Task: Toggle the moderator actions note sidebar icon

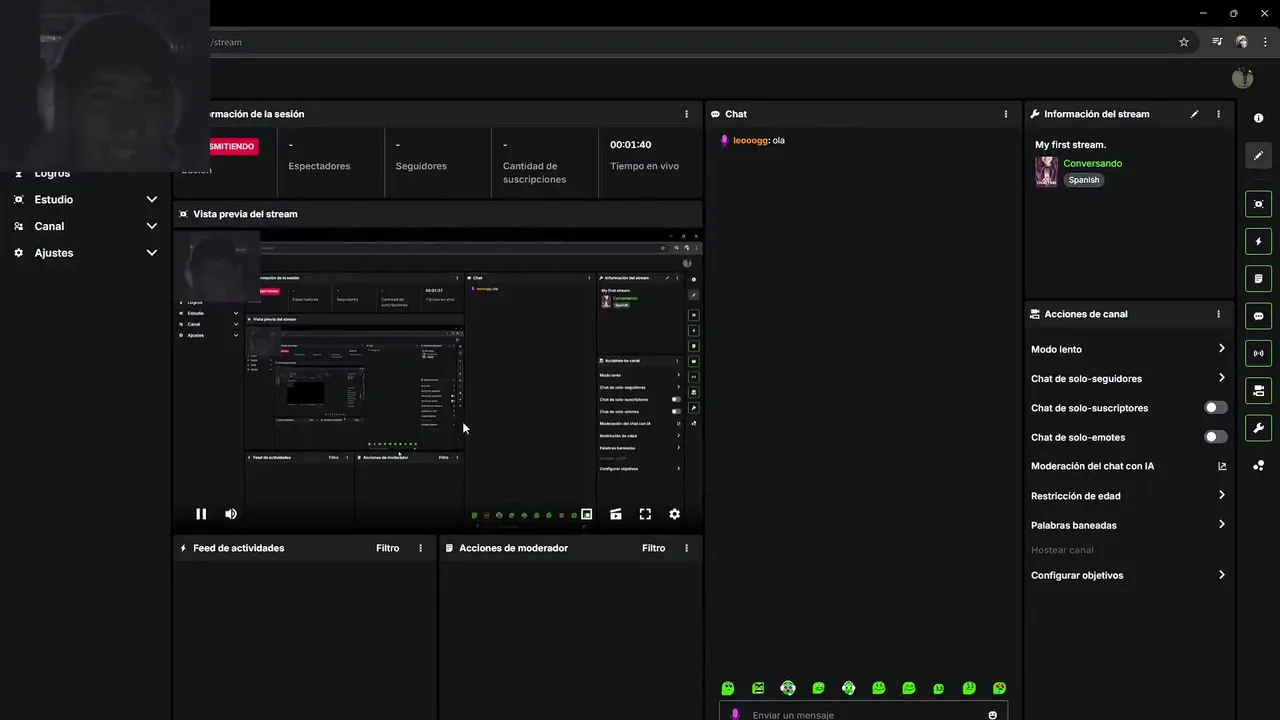Action: [1259, 278]
